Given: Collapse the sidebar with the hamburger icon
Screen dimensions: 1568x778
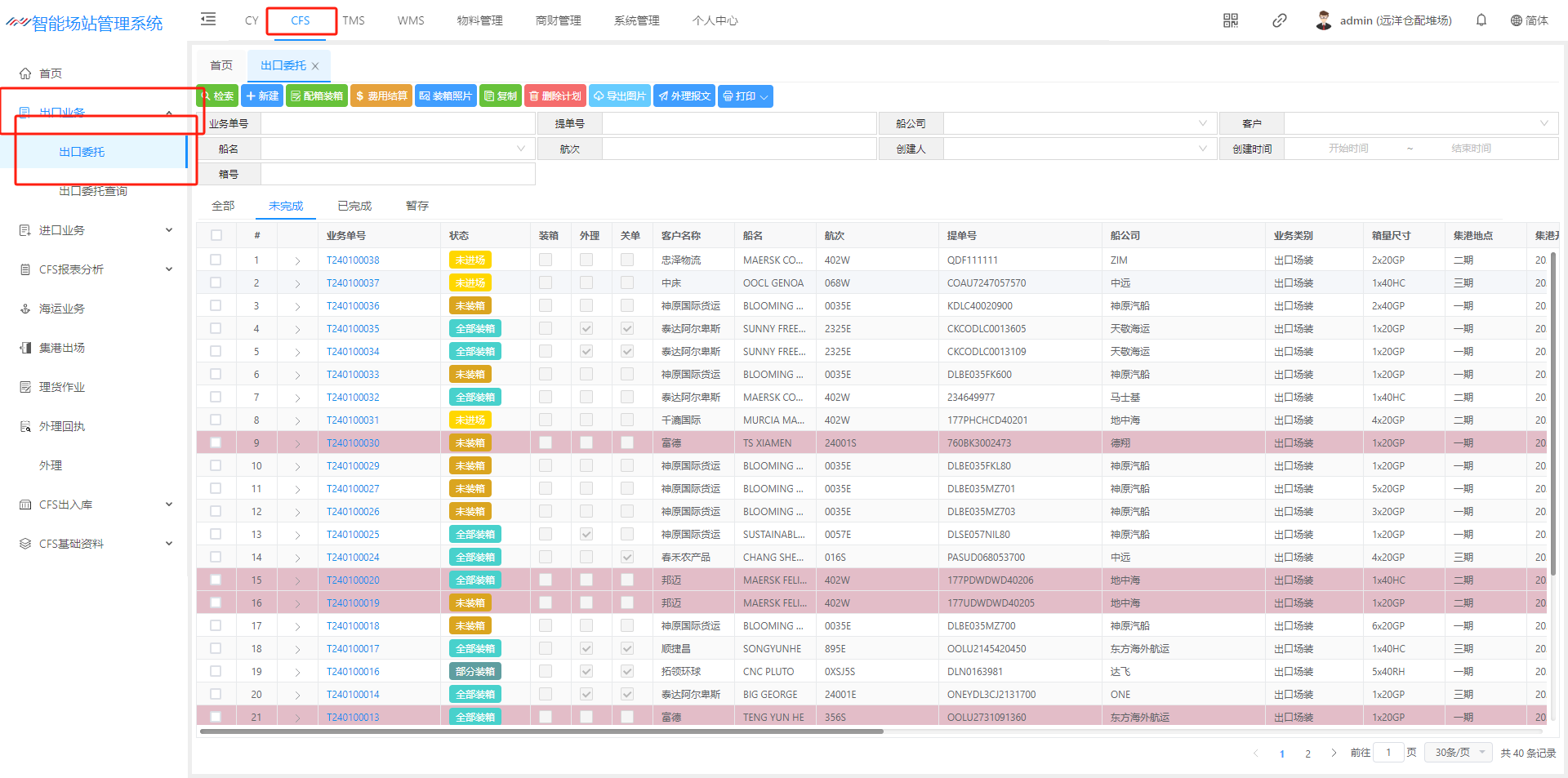Looking at the screenshot, I should 208,20.
